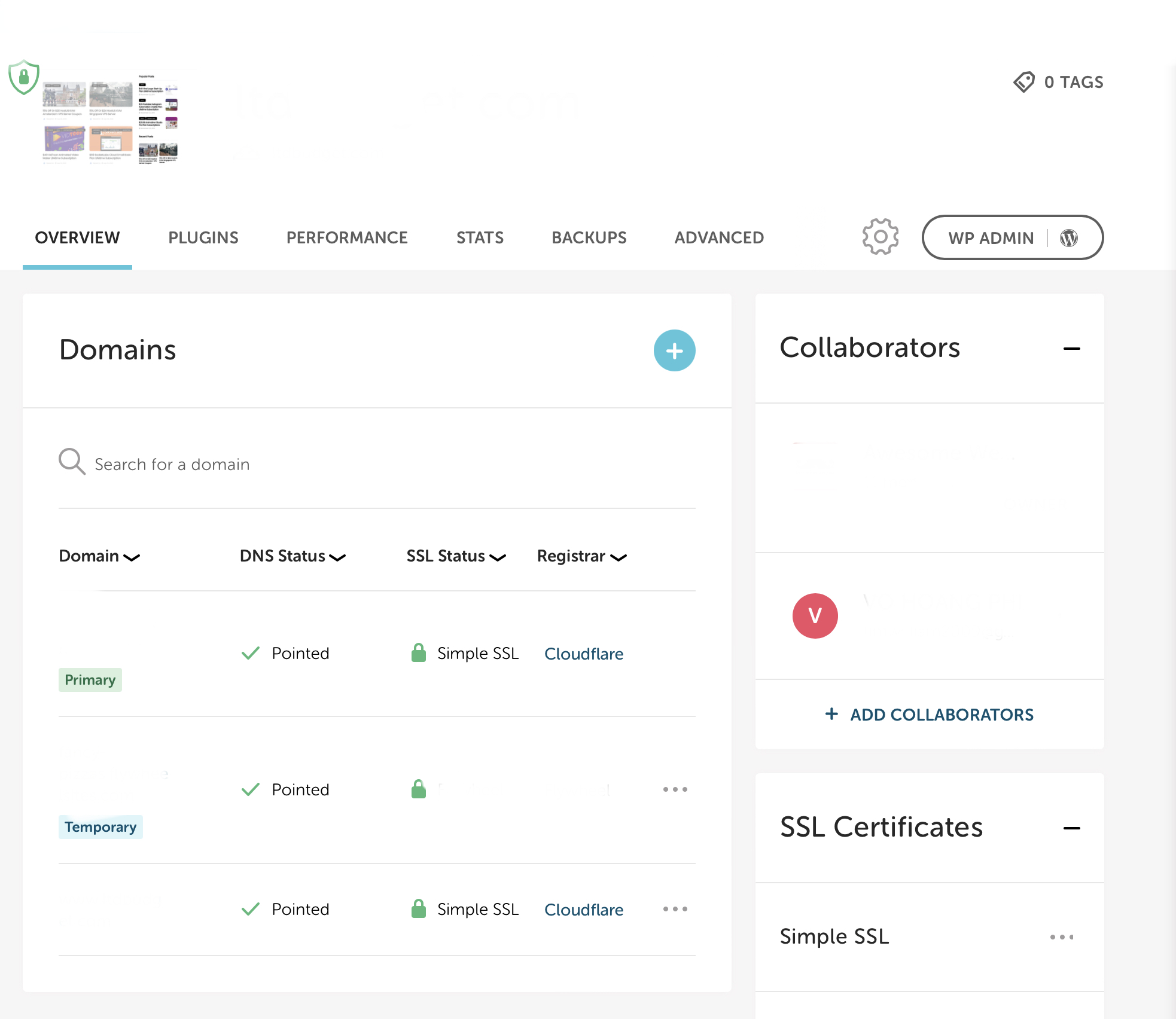1176x1019 pixels.
Task: Open Simple SSL certificate options menu
Action: [x=1061, y=937]
